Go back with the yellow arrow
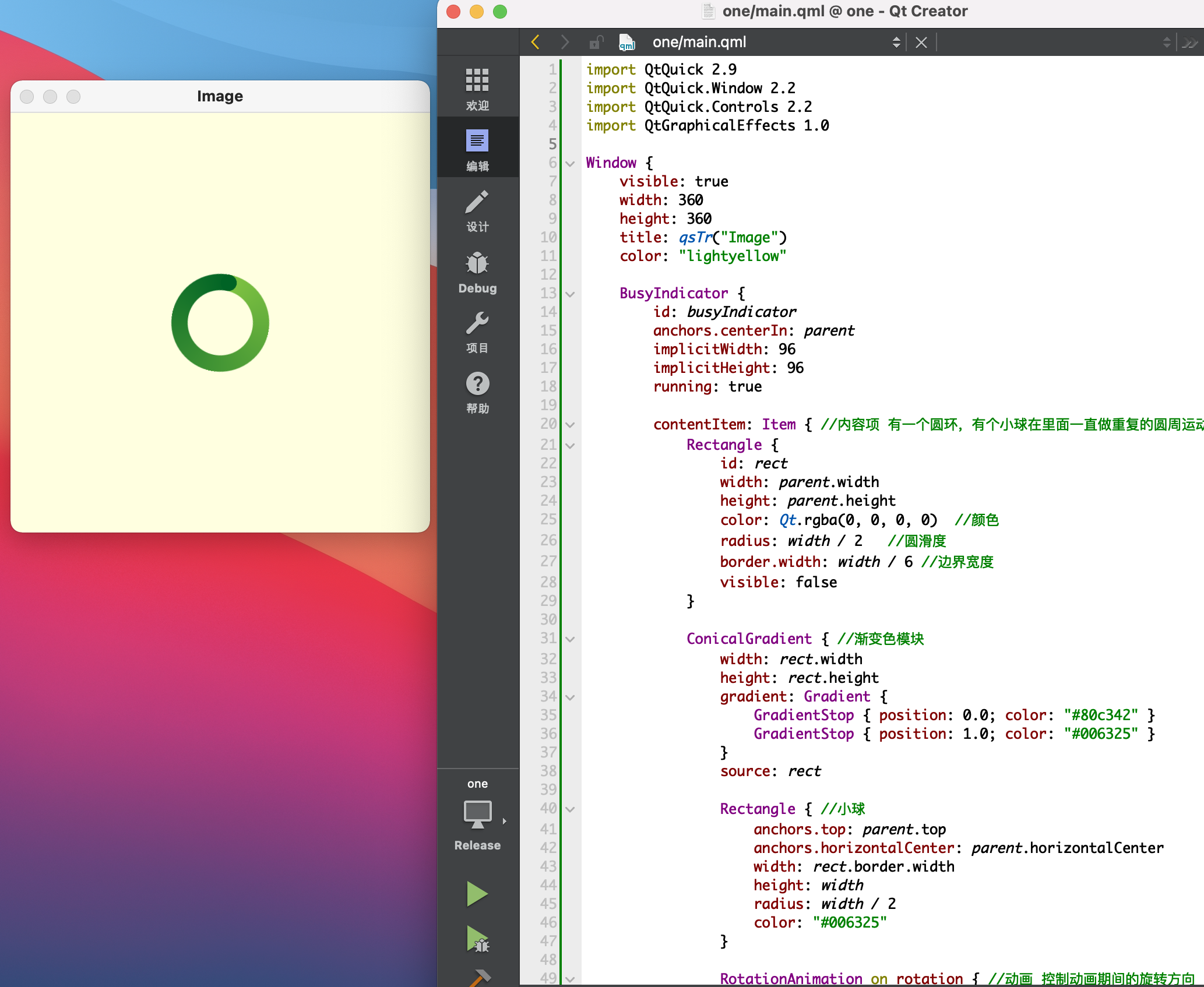Screen dimensions: 1204x987 (x=536, y=42)
